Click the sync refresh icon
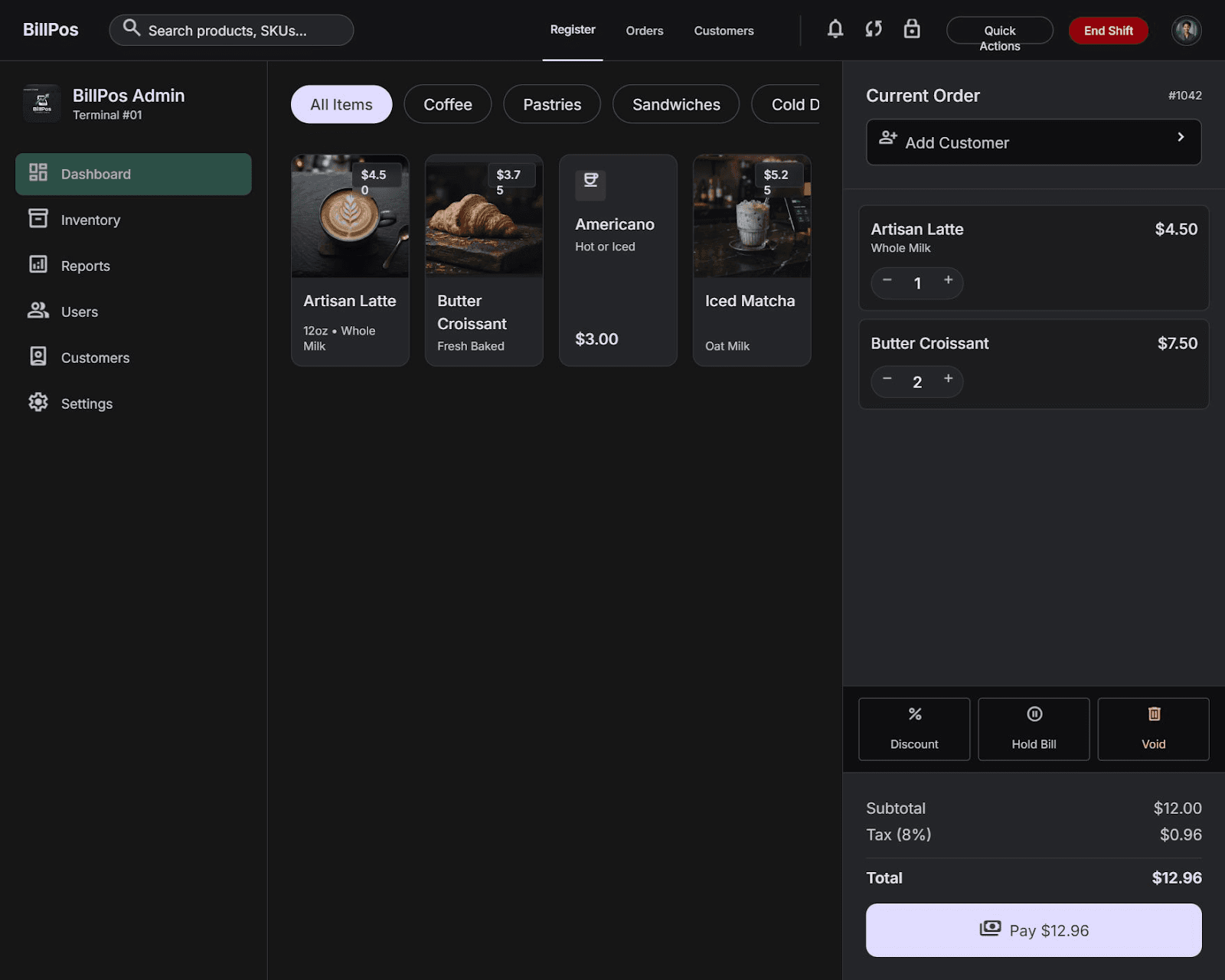Image resolution: width=1225 pixels, height=980 pixels. (x=874, y=29)
